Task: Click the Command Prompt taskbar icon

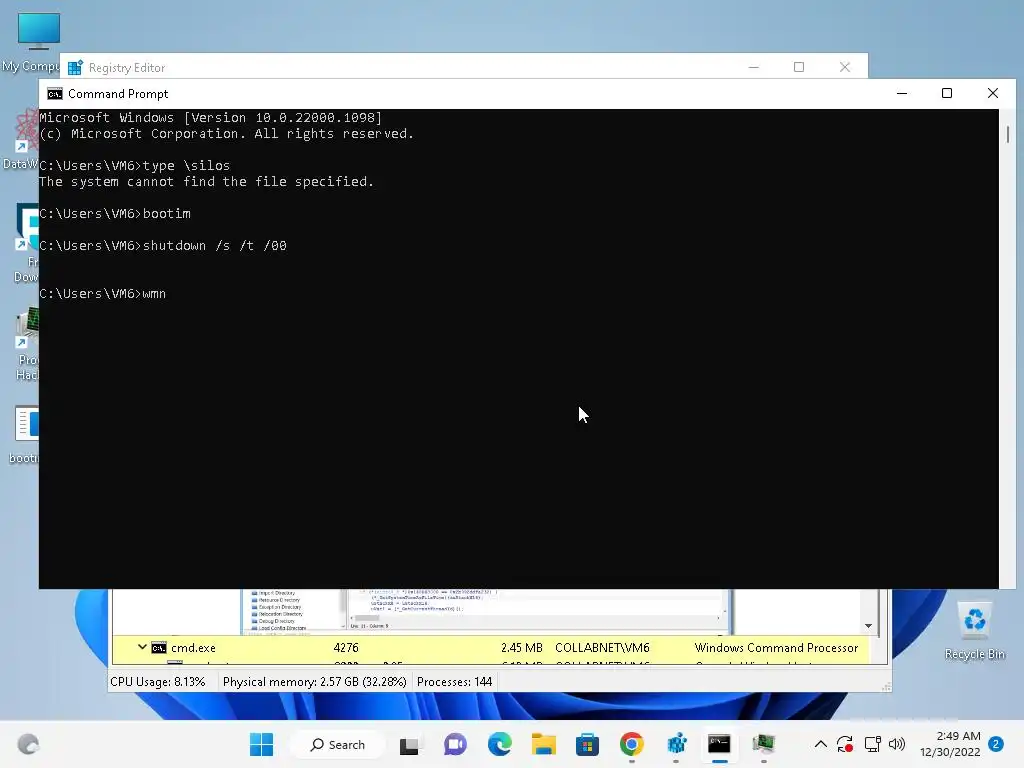Action: (x=719, y=744)
